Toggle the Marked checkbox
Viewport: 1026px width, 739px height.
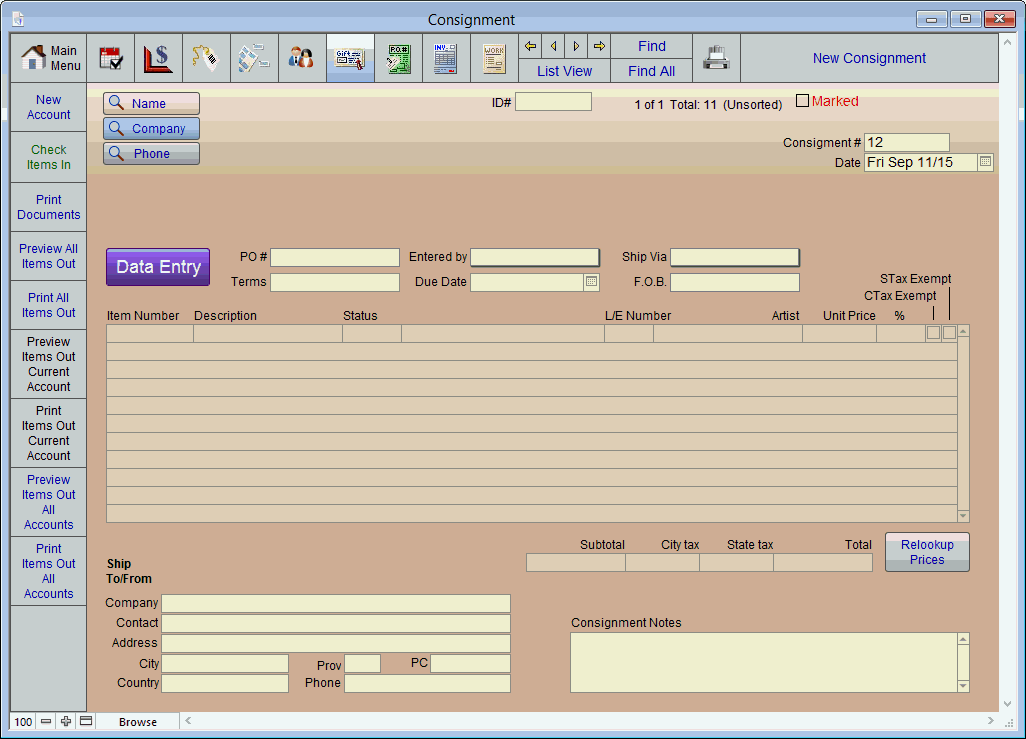[x=802, y=100]
